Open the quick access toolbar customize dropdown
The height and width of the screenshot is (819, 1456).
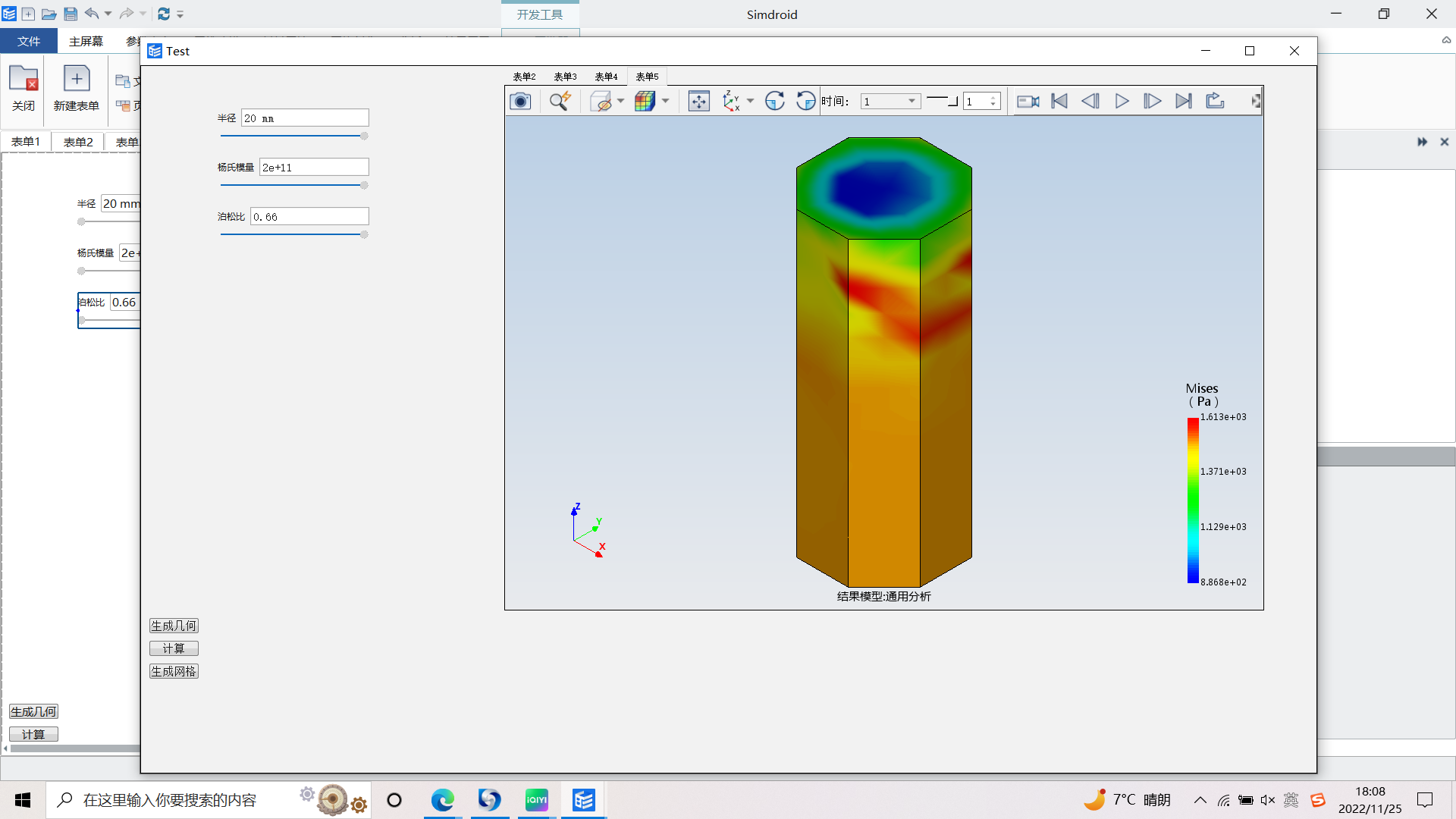tap(180, 14)
